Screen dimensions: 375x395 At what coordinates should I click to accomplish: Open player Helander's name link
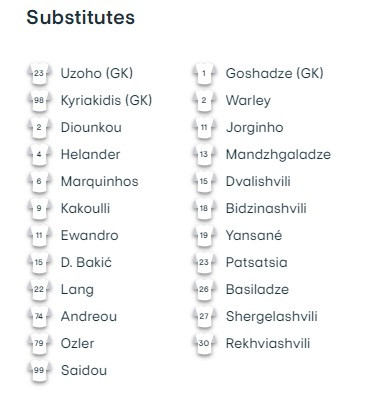pos(90,154)
